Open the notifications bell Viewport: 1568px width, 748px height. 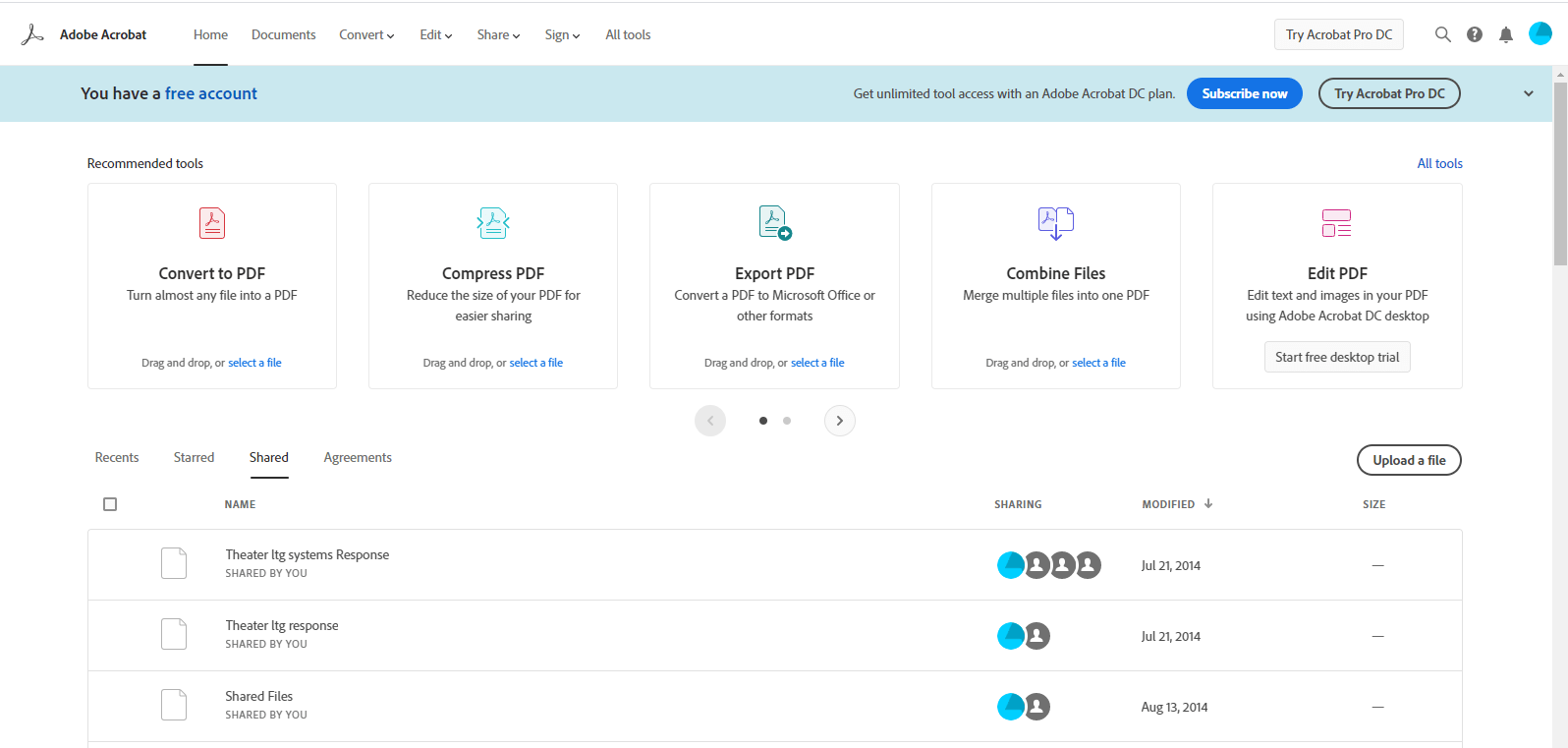pos(1506,35)
